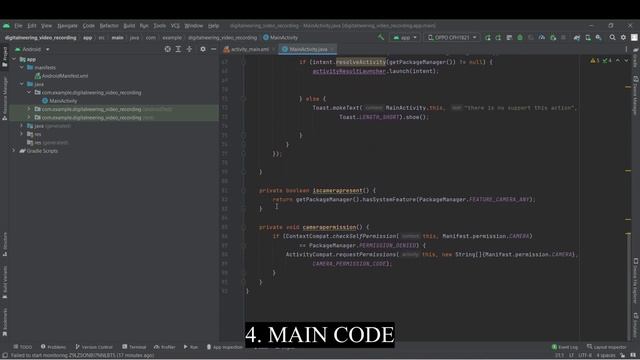Click the UTF-8 encoding status bar entry
The height and width of the screenshot is (360, 640).
[585, 356]
